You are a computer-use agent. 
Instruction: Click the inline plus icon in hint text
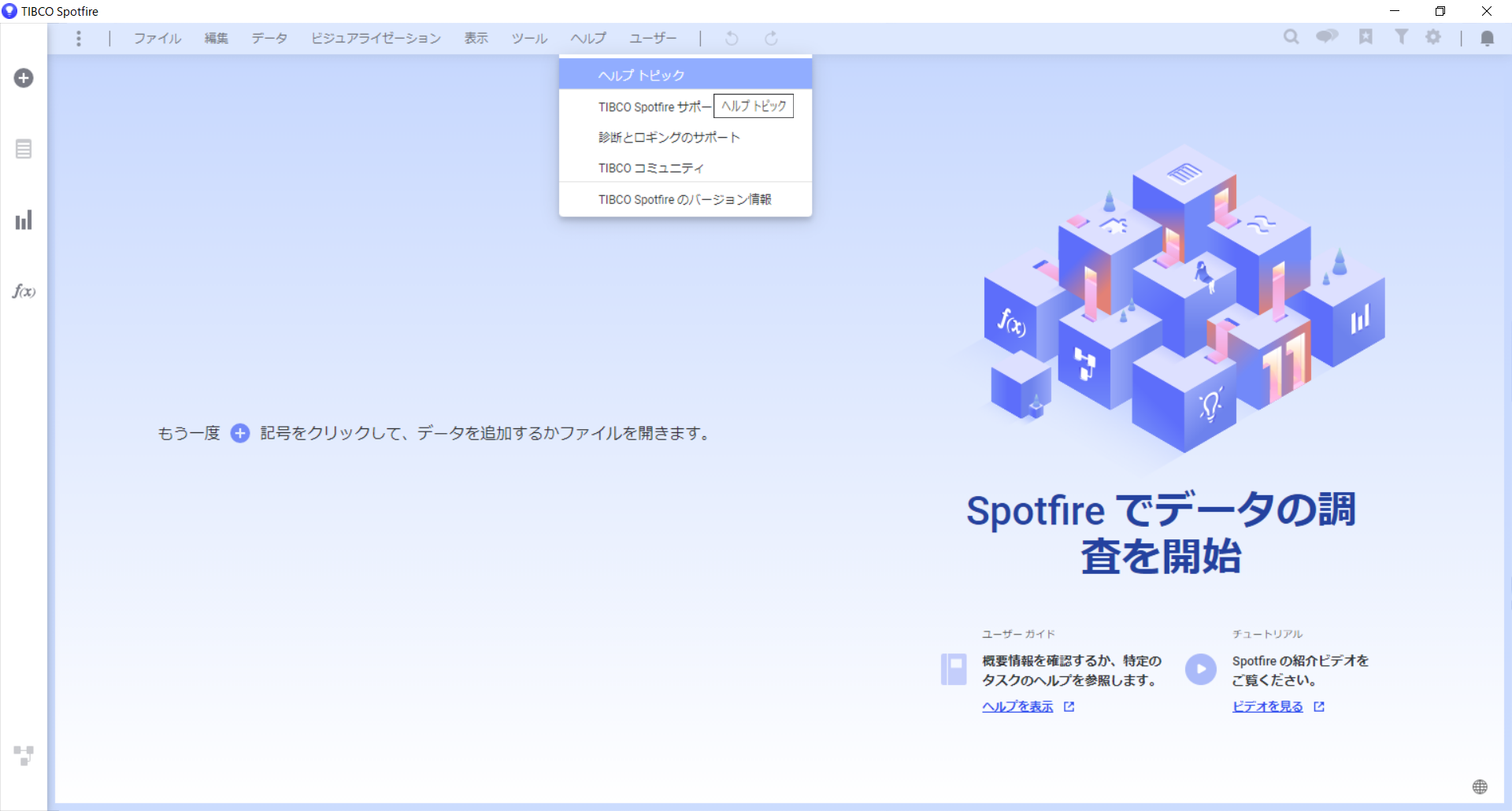coord(240,433)
